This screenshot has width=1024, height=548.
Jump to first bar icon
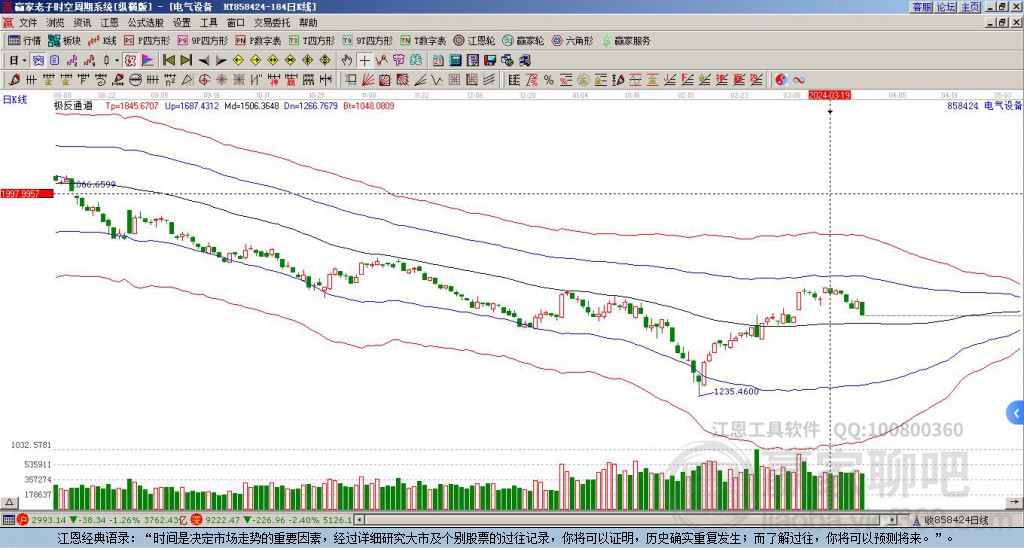168,61
